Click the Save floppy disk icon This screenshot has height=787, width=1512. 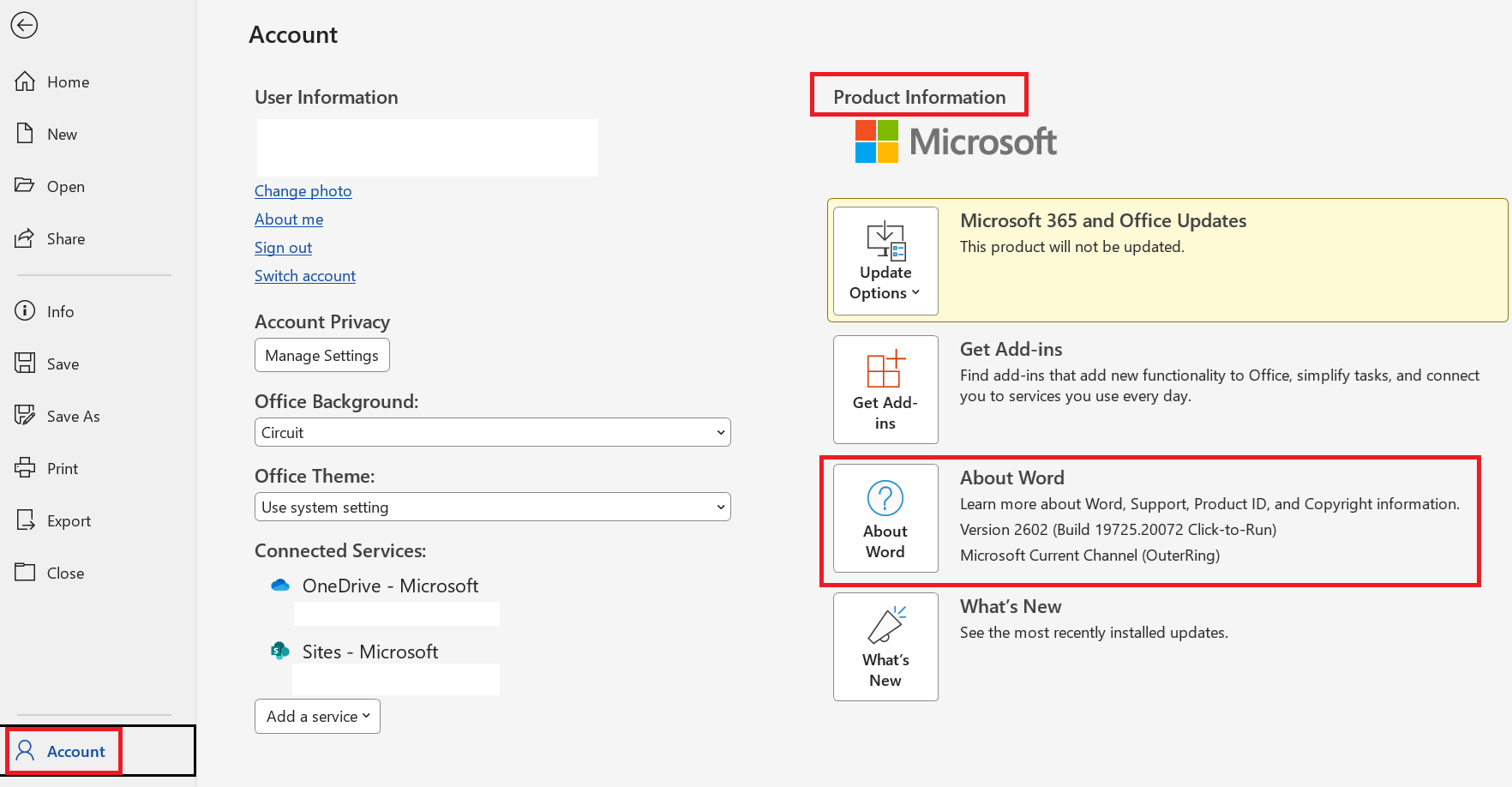(x=25, y=363)
